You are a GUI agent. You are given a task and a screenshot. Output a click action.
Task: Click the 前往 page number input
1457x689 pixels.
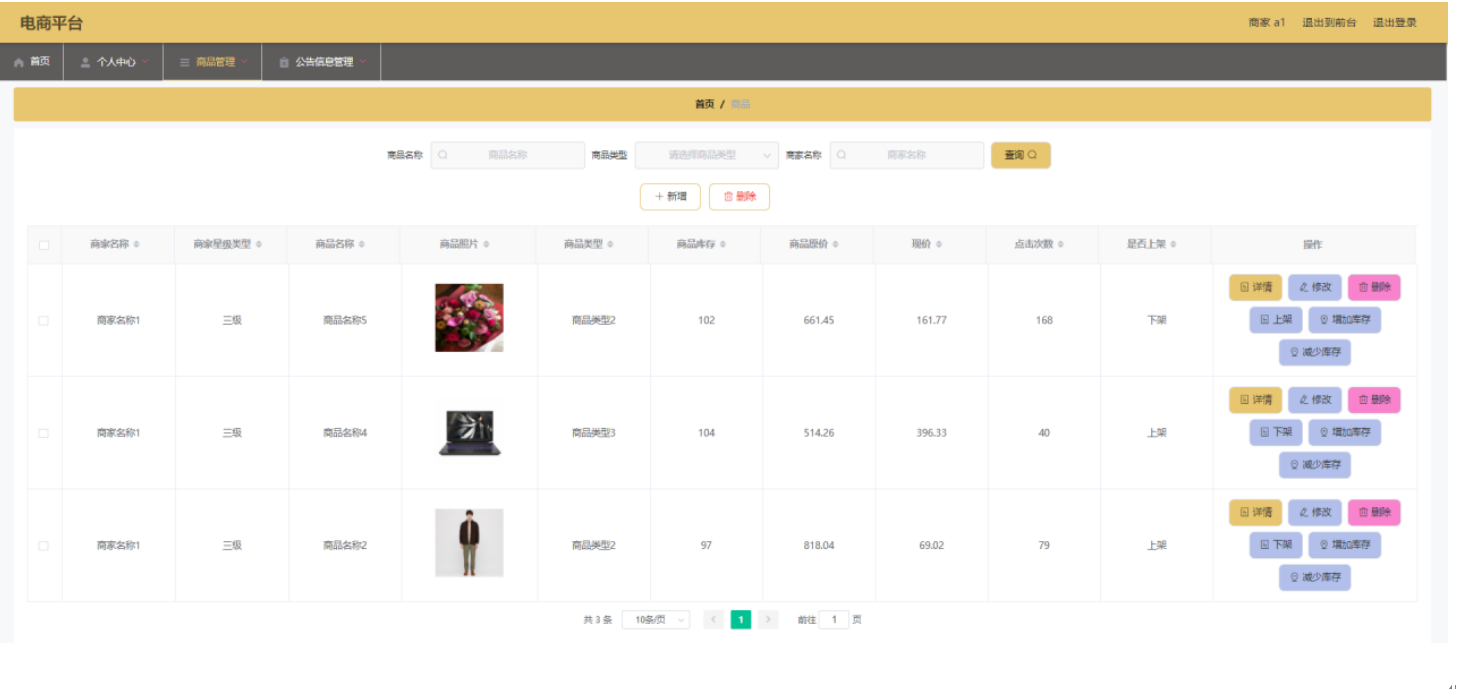[x=834, y=620]
